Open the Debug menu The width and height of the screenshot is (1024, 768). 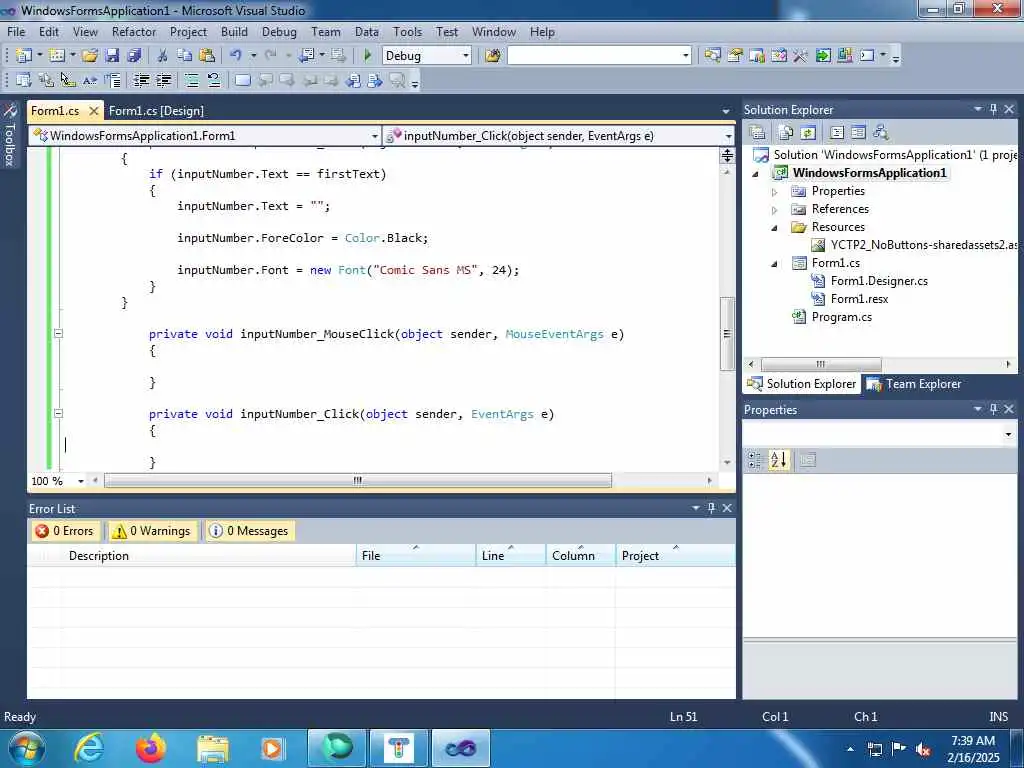[x=279, y=31]
